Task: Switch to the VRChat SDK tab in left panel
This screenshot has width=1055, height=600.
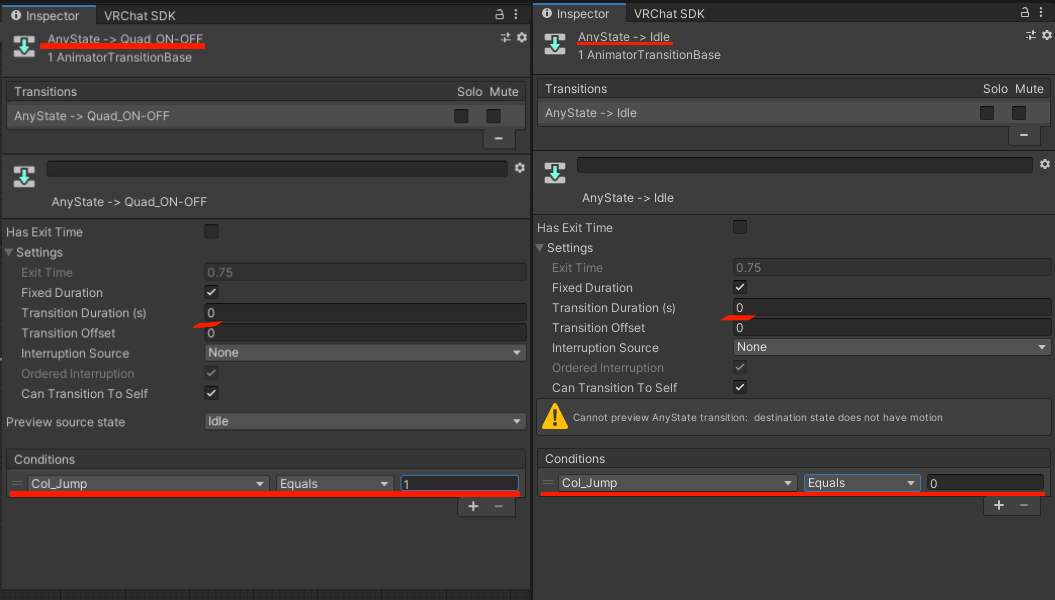Action: point(142,15)
